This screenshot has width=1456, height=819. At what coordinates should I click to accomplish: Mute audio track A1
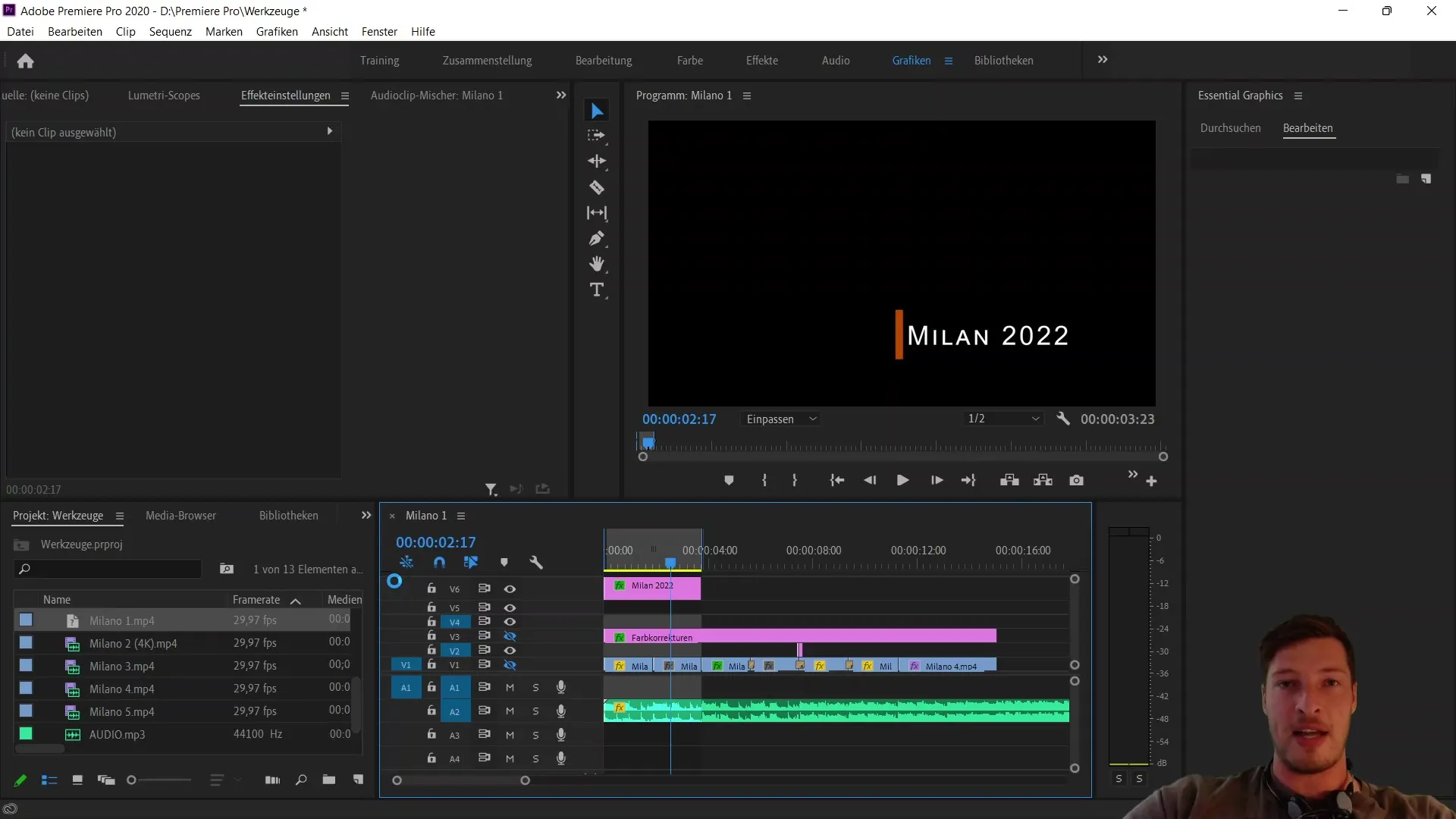tap(510, 688)
